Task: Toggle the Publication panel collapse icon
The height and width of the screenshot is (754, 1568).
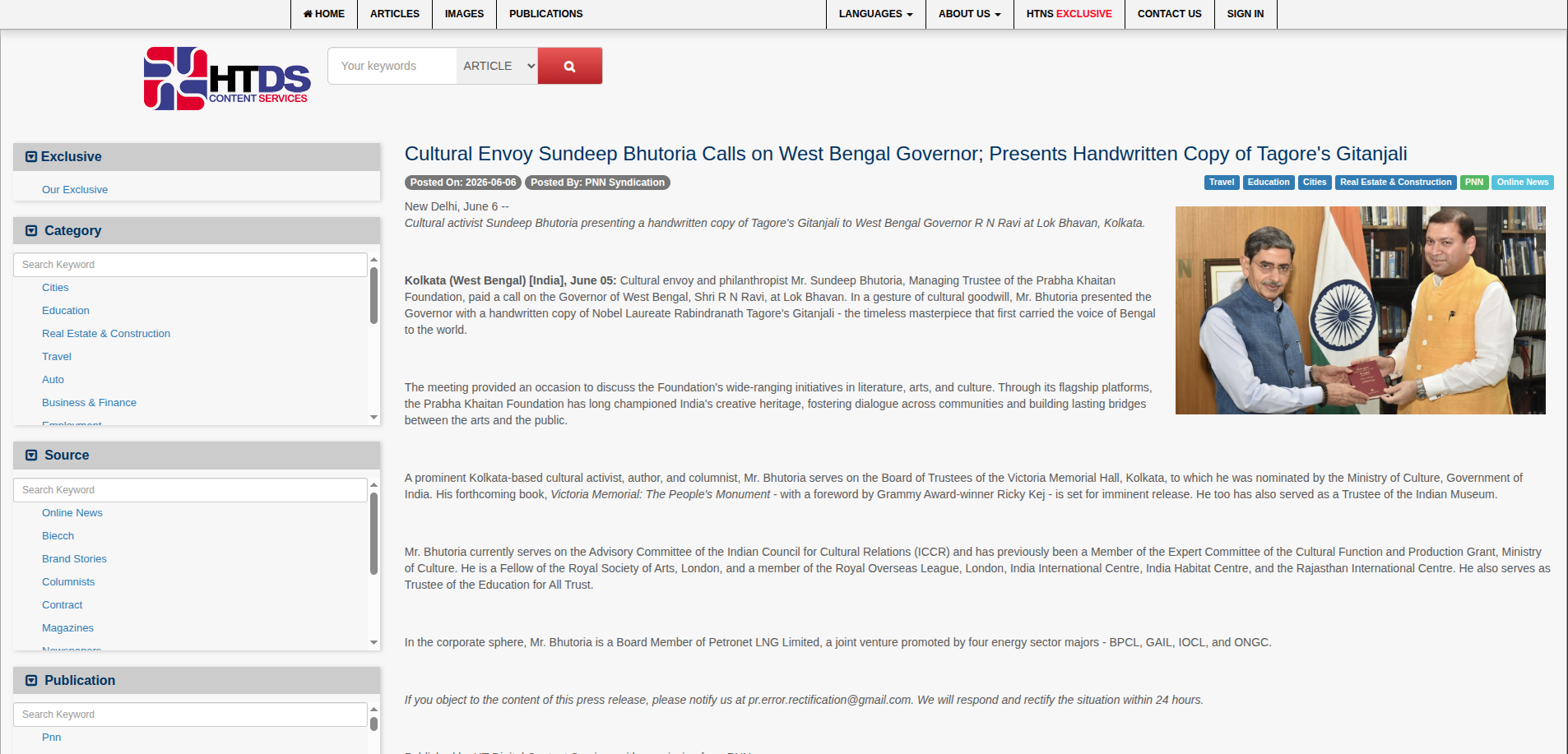Action: click(31, 681)
